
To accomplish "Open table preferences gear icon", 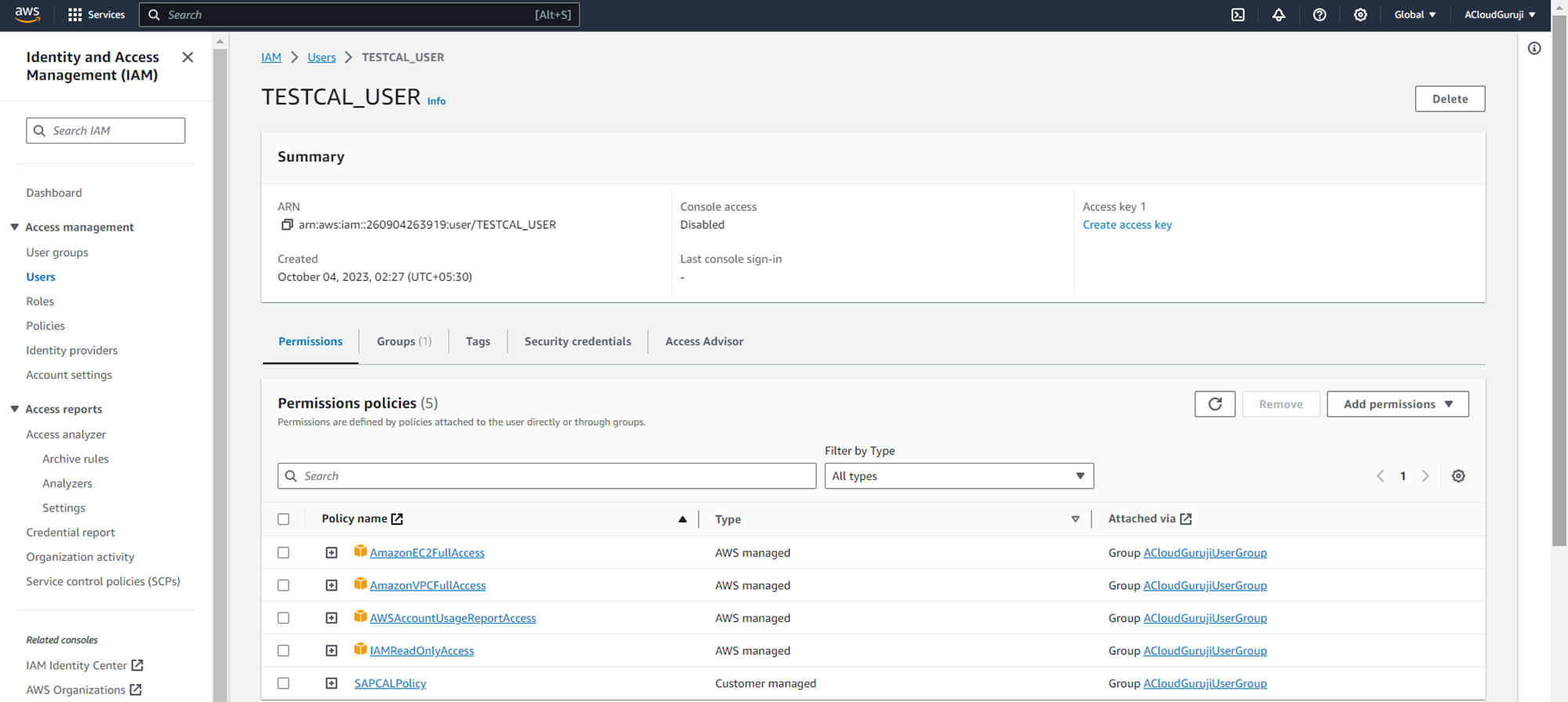I will 1458,476.
